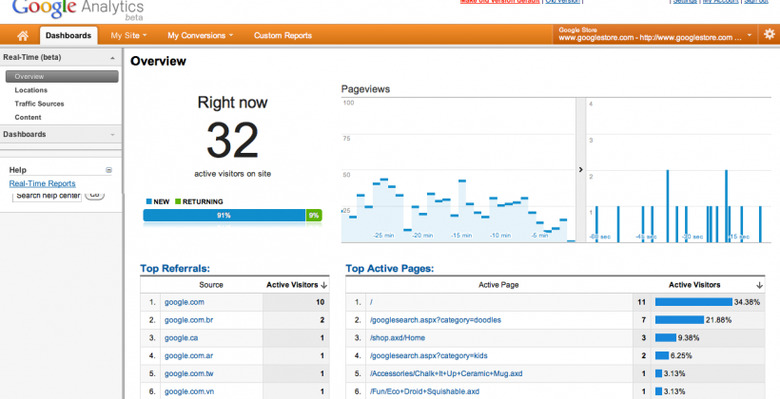Open the My Site dropdown menu

pyautogui.click(x=129, y=35)
